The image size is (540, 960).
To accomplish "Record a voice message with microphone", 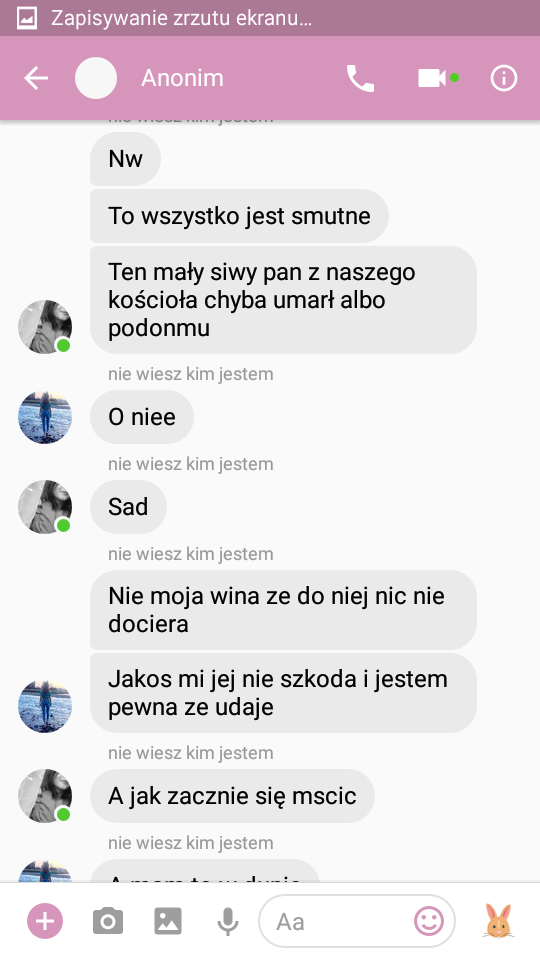I will pos(228,921).
